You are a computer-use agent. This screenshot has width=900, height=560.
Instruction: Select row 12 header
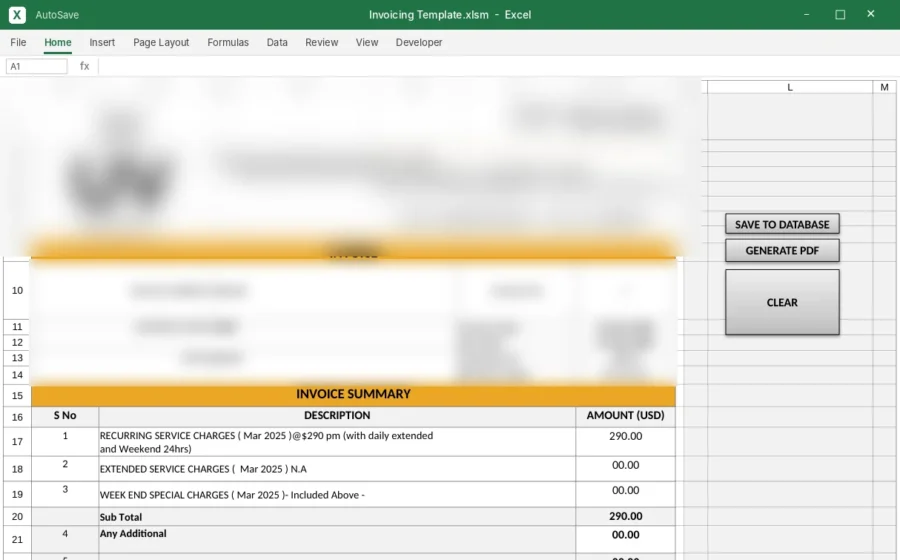click(x=17, y=343)
